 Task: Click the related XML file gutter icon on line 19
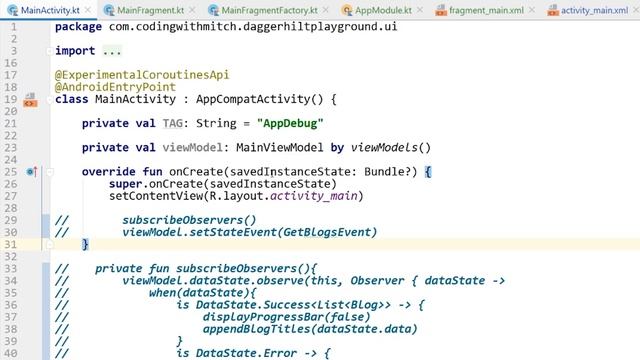(30, 100)
